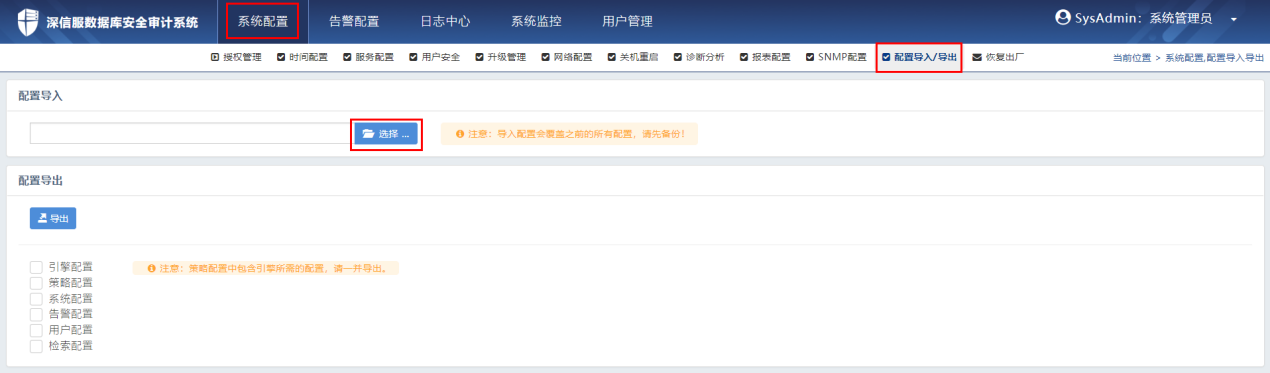
Task: Open 配置导入/导出 submenu item
Action: click(919, 57)
